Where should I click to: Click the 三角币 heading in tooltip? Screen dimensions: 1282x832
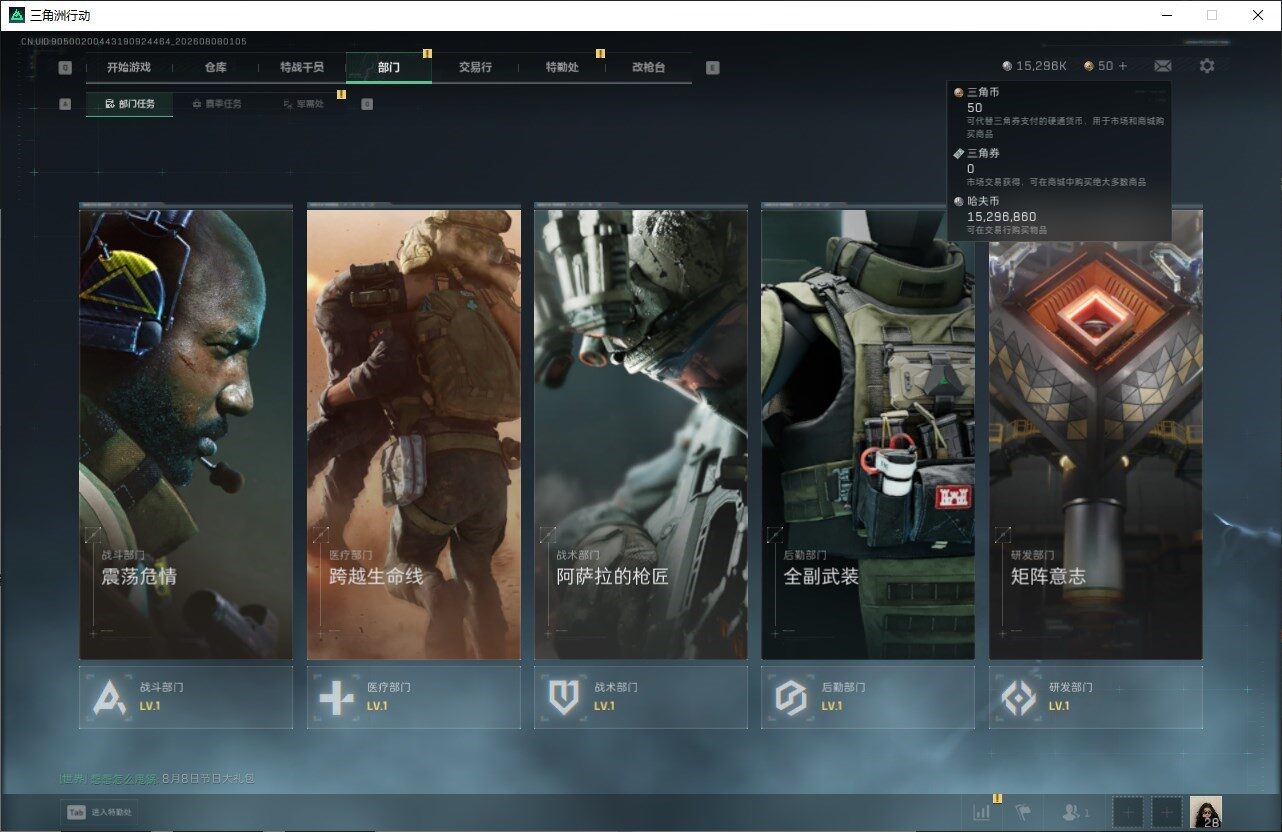pyautogui.click(x=983, y=93)
